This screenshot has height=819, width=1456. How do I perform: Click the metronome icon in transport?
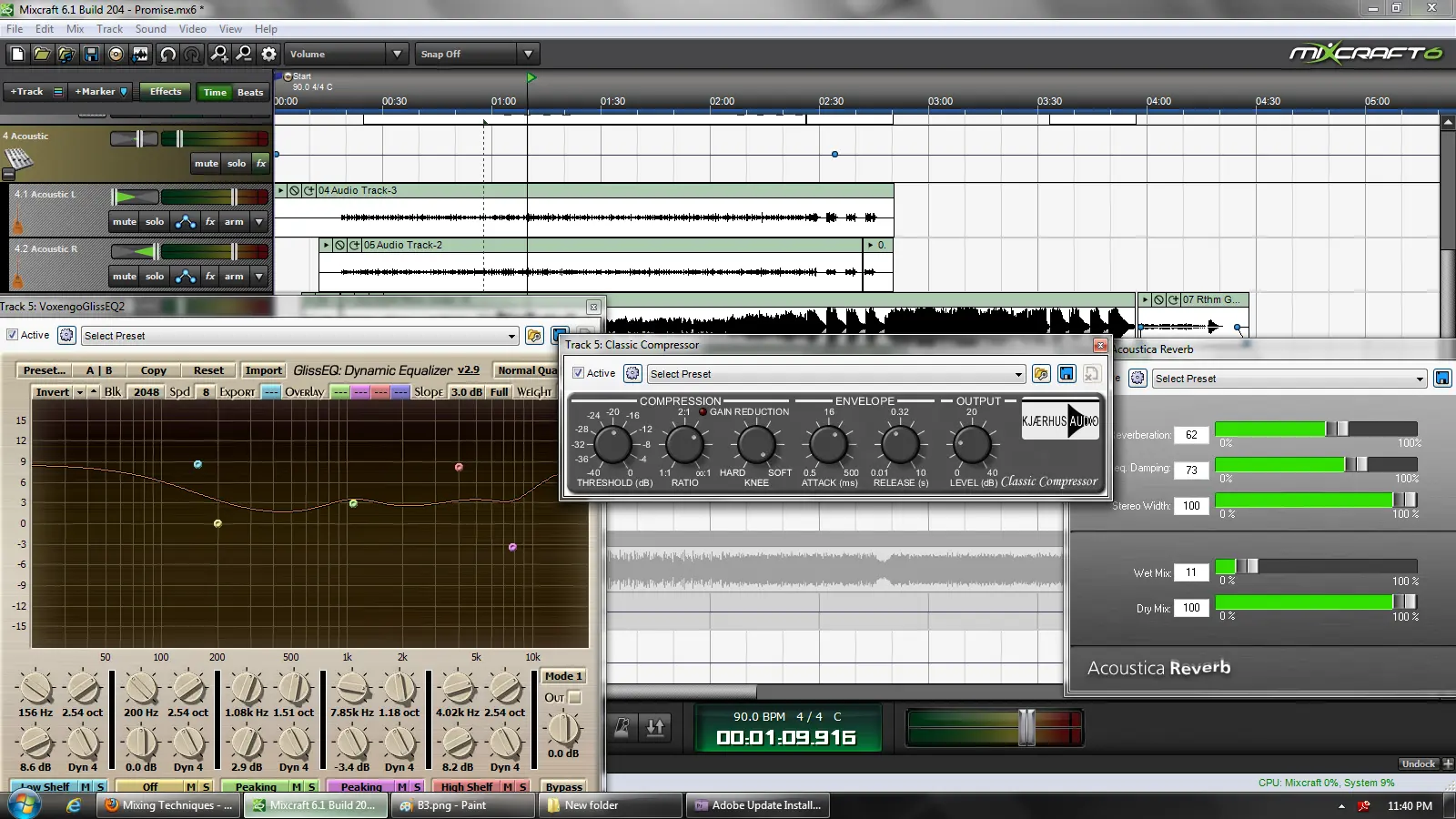pos(622,728)
